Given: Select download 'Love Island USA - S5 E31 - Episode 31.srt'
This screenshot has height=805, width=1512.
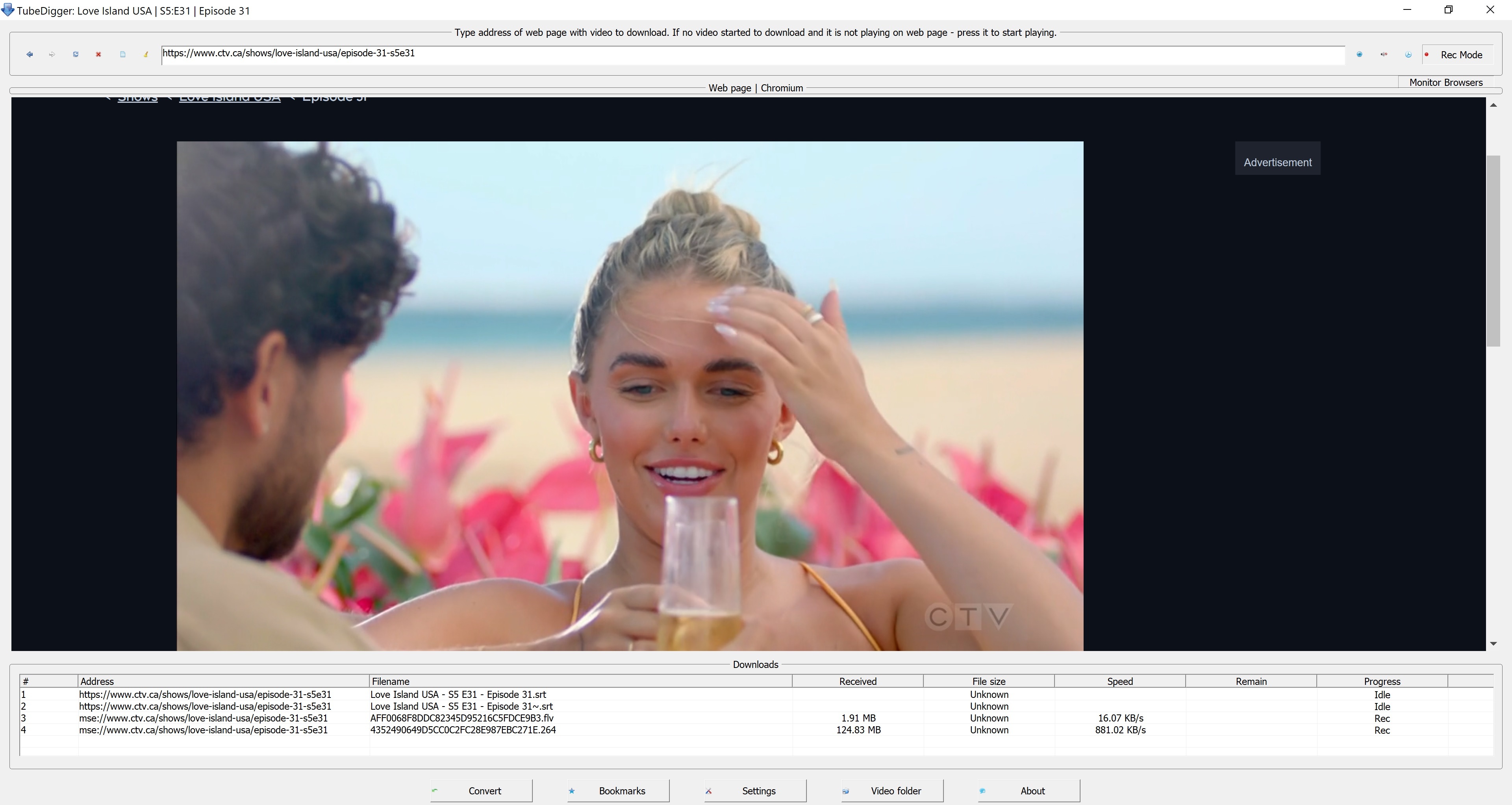Looking at the screenshot, I should pyautogui.click(x=458, y=694).
